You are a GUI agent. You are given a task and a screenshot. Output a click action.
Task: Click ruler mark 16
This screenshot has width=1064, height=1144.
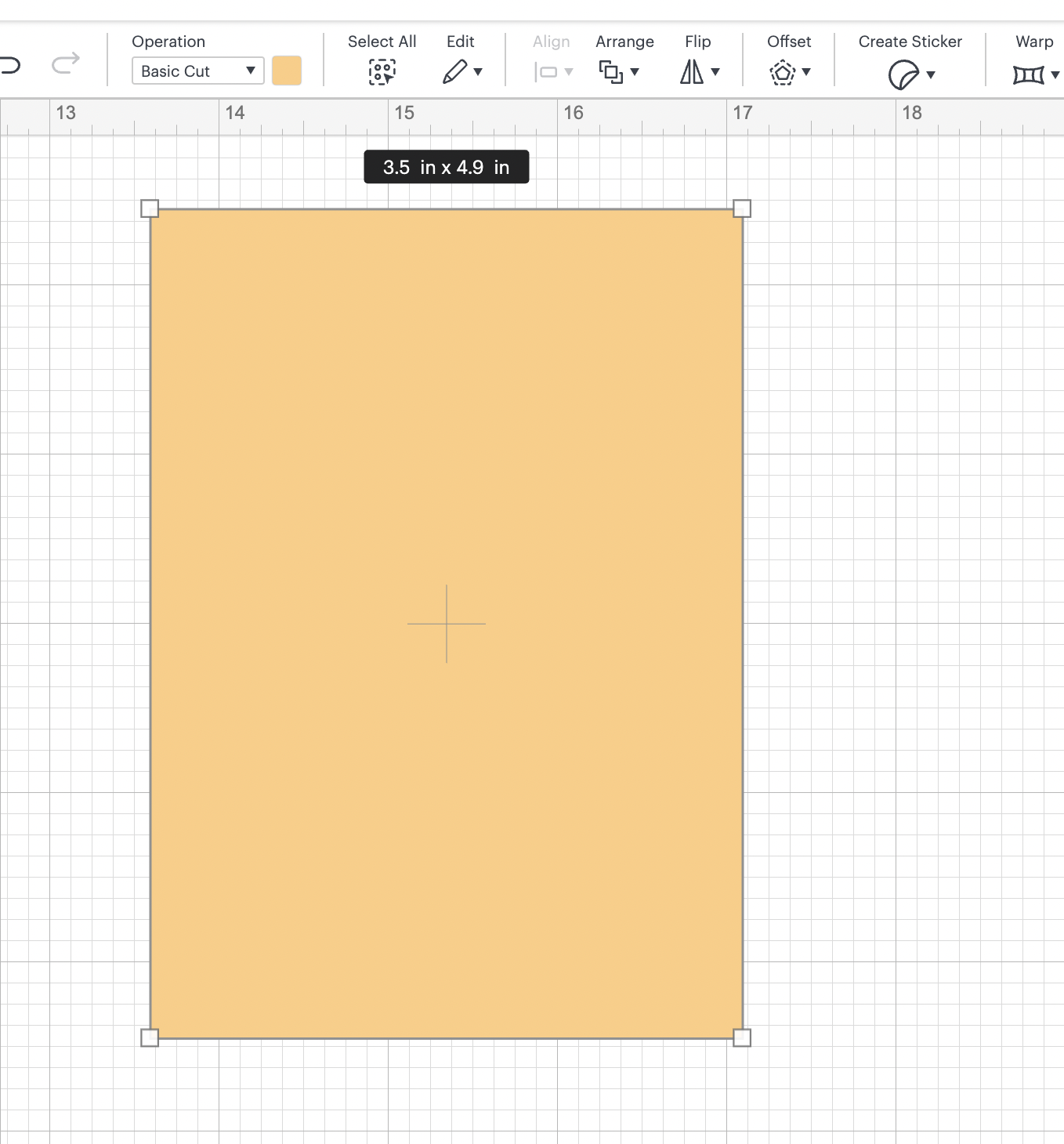pos(574,113)
